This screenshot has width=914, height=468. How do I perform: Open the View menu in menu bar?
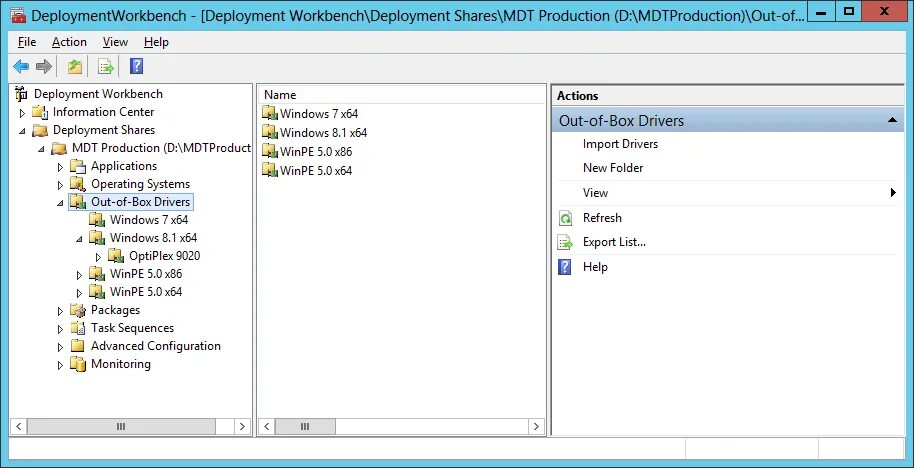point(115,42)
